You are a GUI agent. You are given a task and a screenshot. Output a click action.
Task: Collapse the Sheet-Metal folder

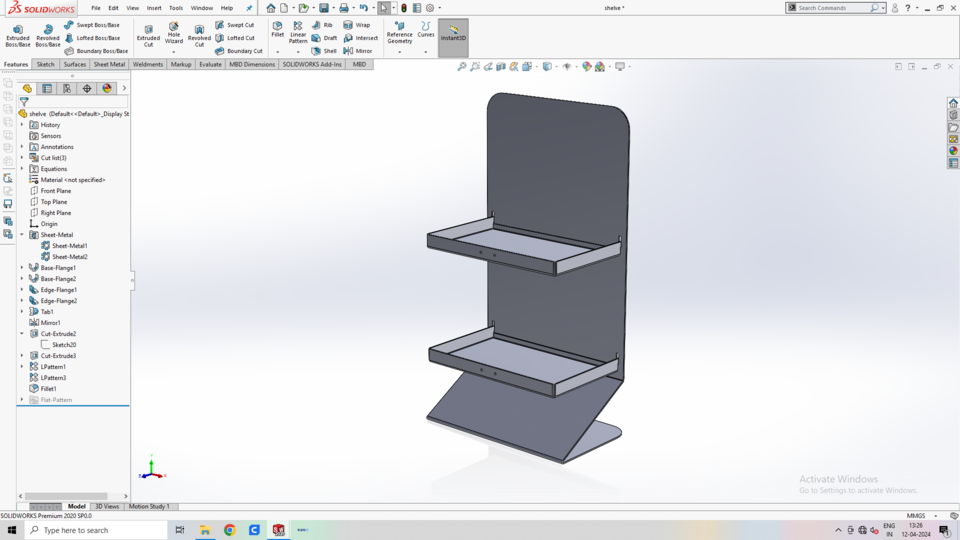pyautogui.click(x=22, y=234)
